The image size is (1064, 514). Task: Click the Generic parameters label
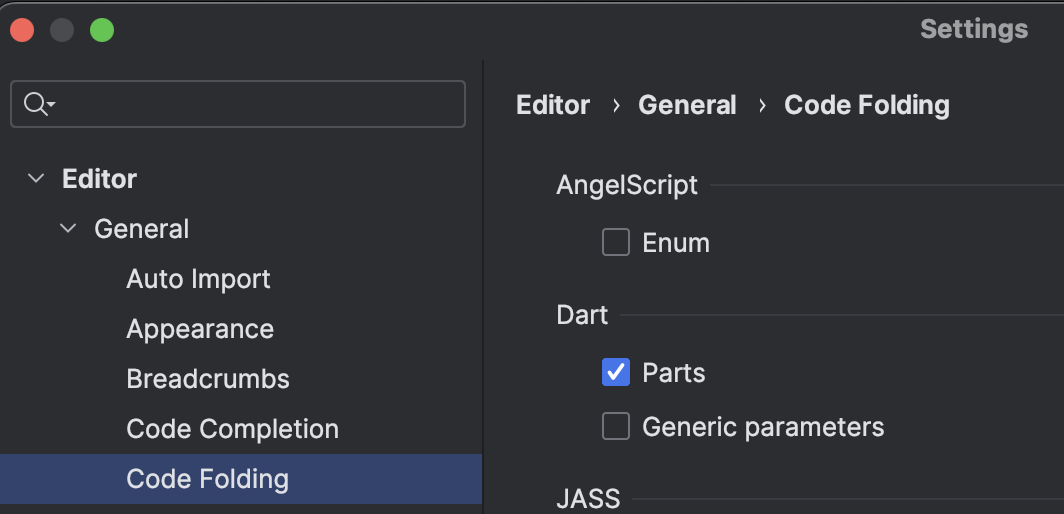pos(763,427)
